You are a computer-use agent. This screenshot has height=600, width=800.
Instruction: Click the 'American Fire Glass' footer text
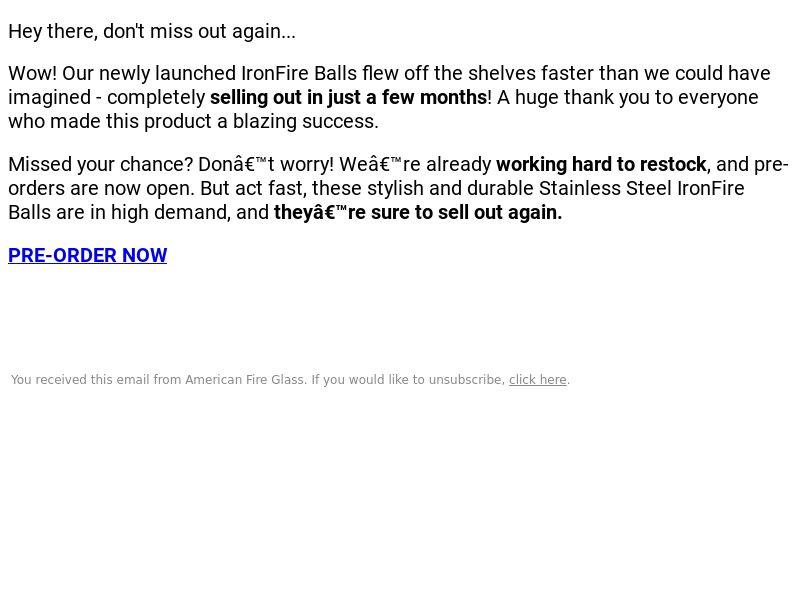click(x=245, y=380)
